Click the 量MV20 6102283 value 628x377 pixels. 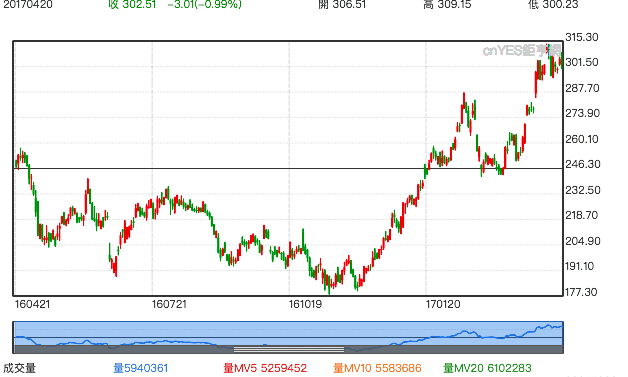point(487,368)
